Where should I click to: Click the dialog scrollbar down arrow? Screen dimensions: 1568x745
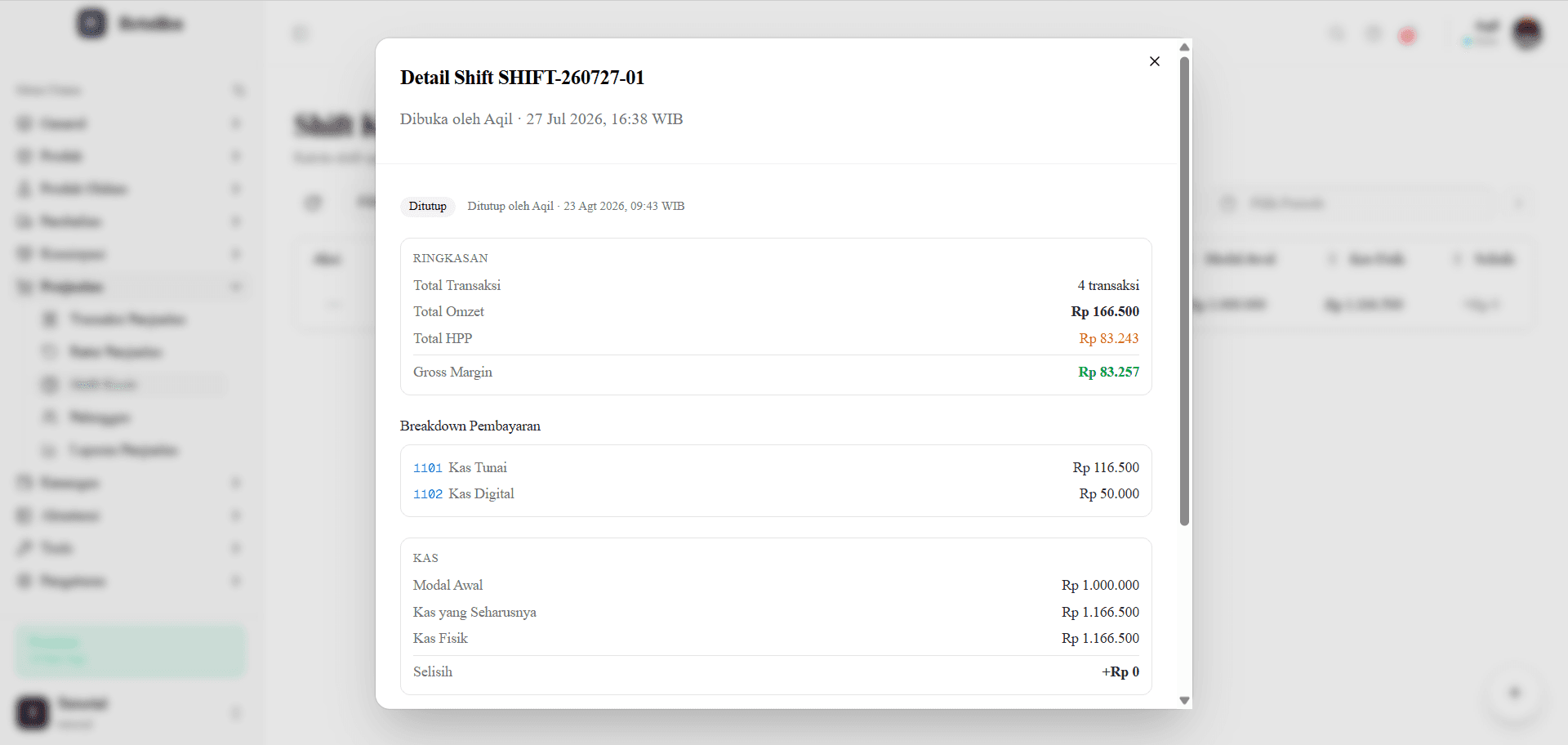[x=1184, y=700]
